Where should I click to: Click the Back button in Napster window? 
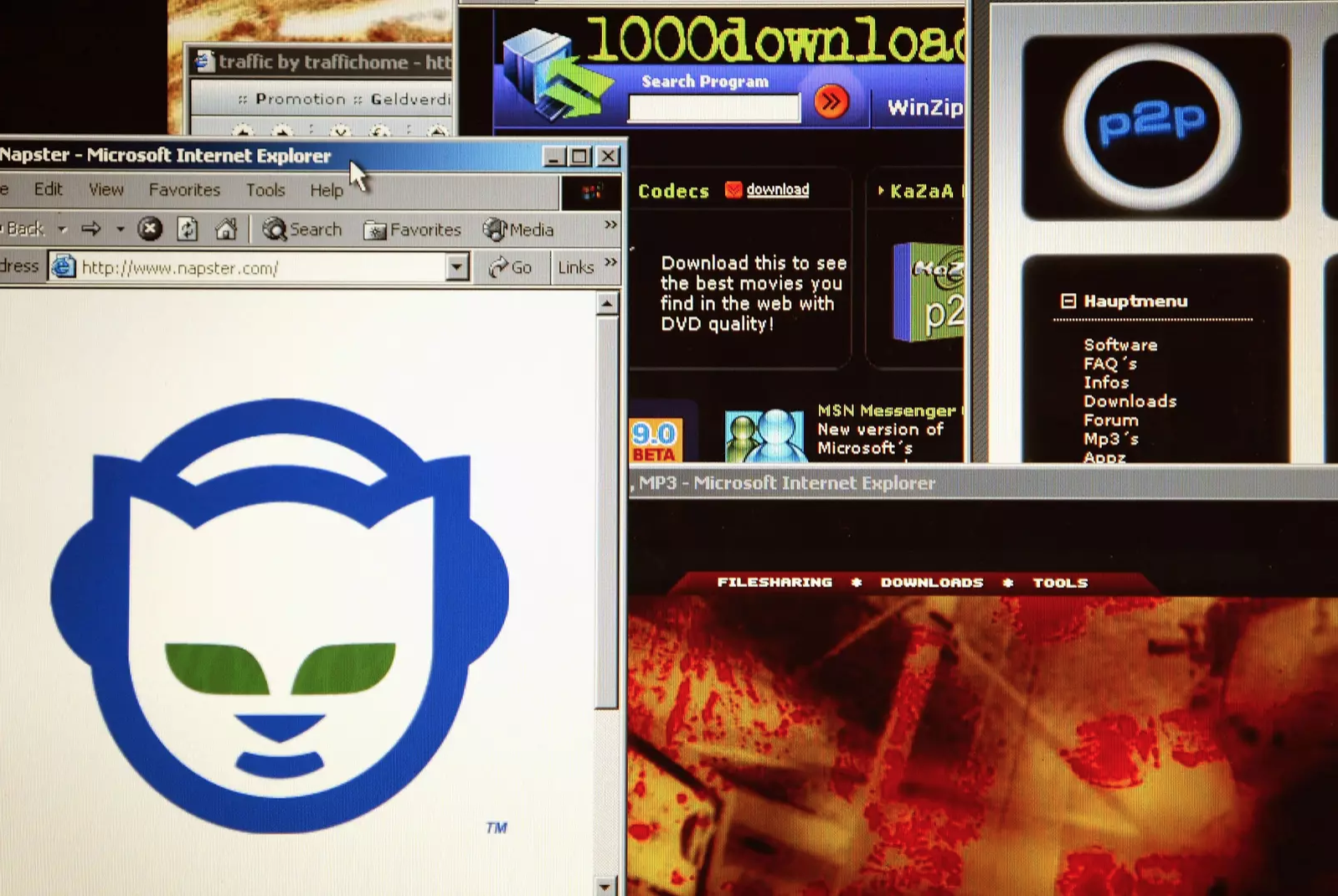click(23, 229)
